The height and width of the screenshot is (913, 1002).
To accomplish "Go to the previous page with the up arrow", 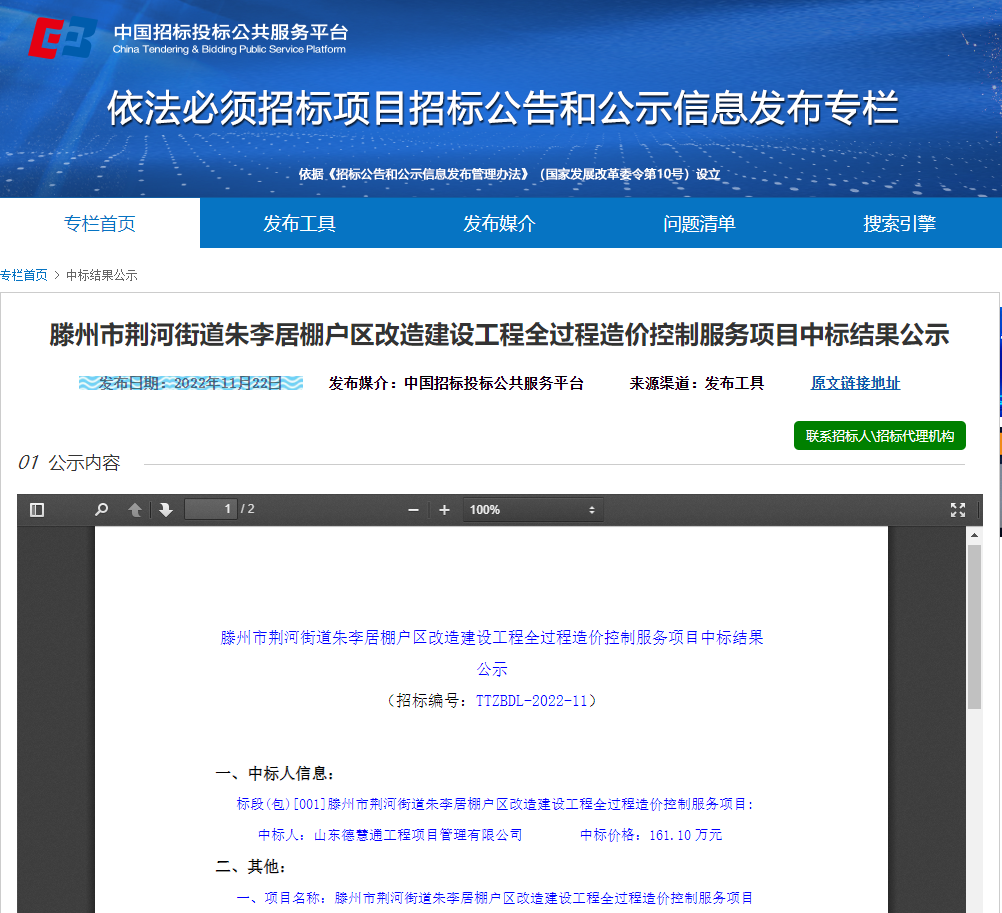I will (135, 510).
